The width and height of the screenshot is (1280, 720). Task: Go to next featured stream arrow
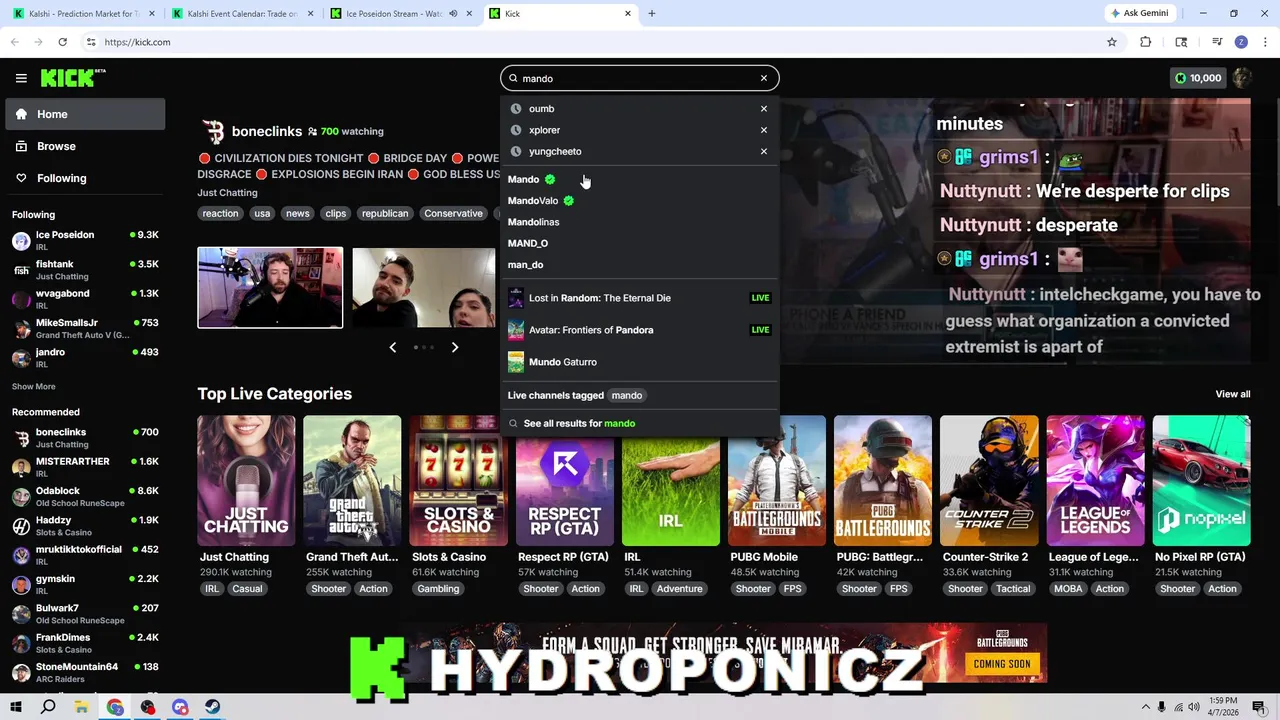coord(455,347)
